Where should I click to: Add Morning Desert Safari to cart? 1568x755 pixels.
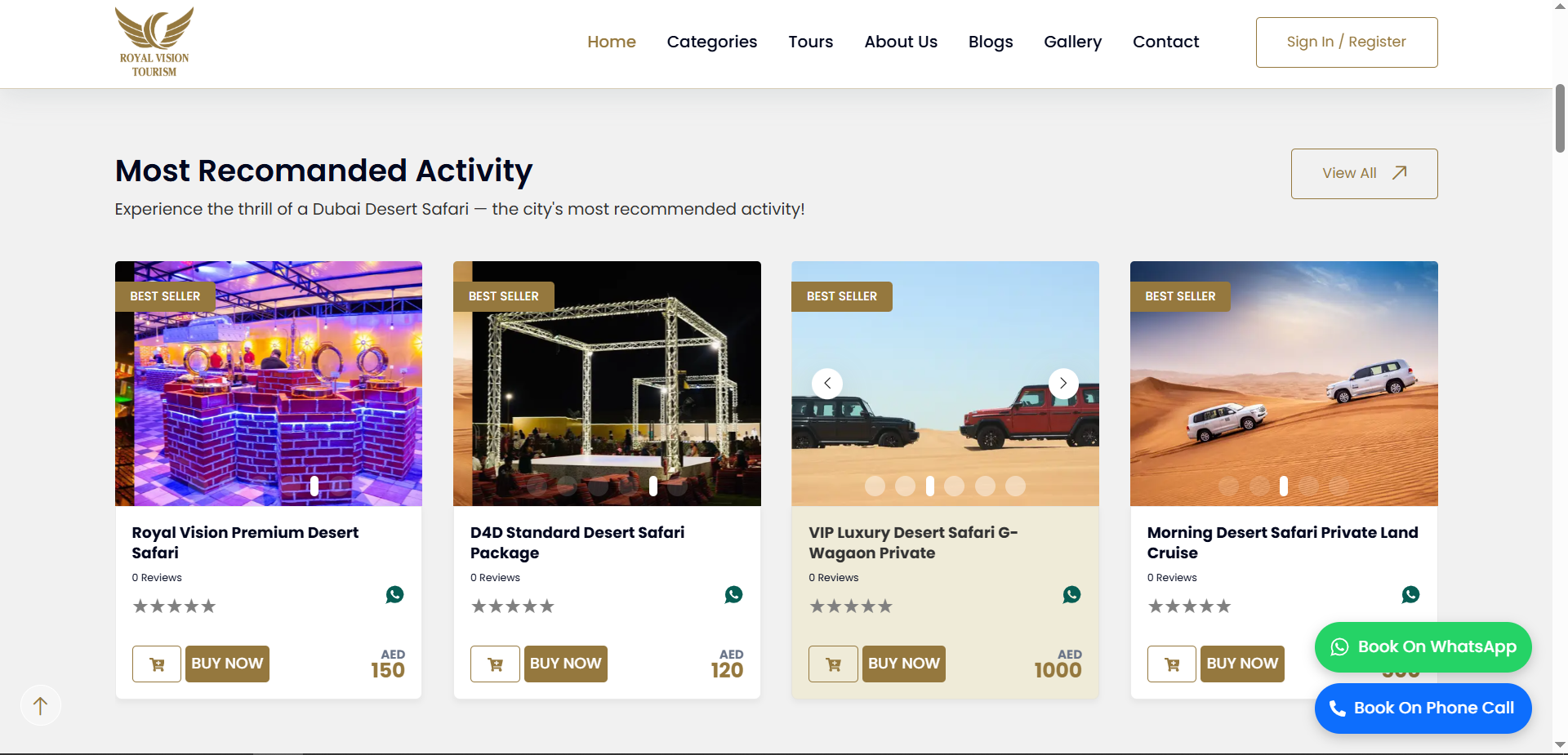(x=1171, y=664)
